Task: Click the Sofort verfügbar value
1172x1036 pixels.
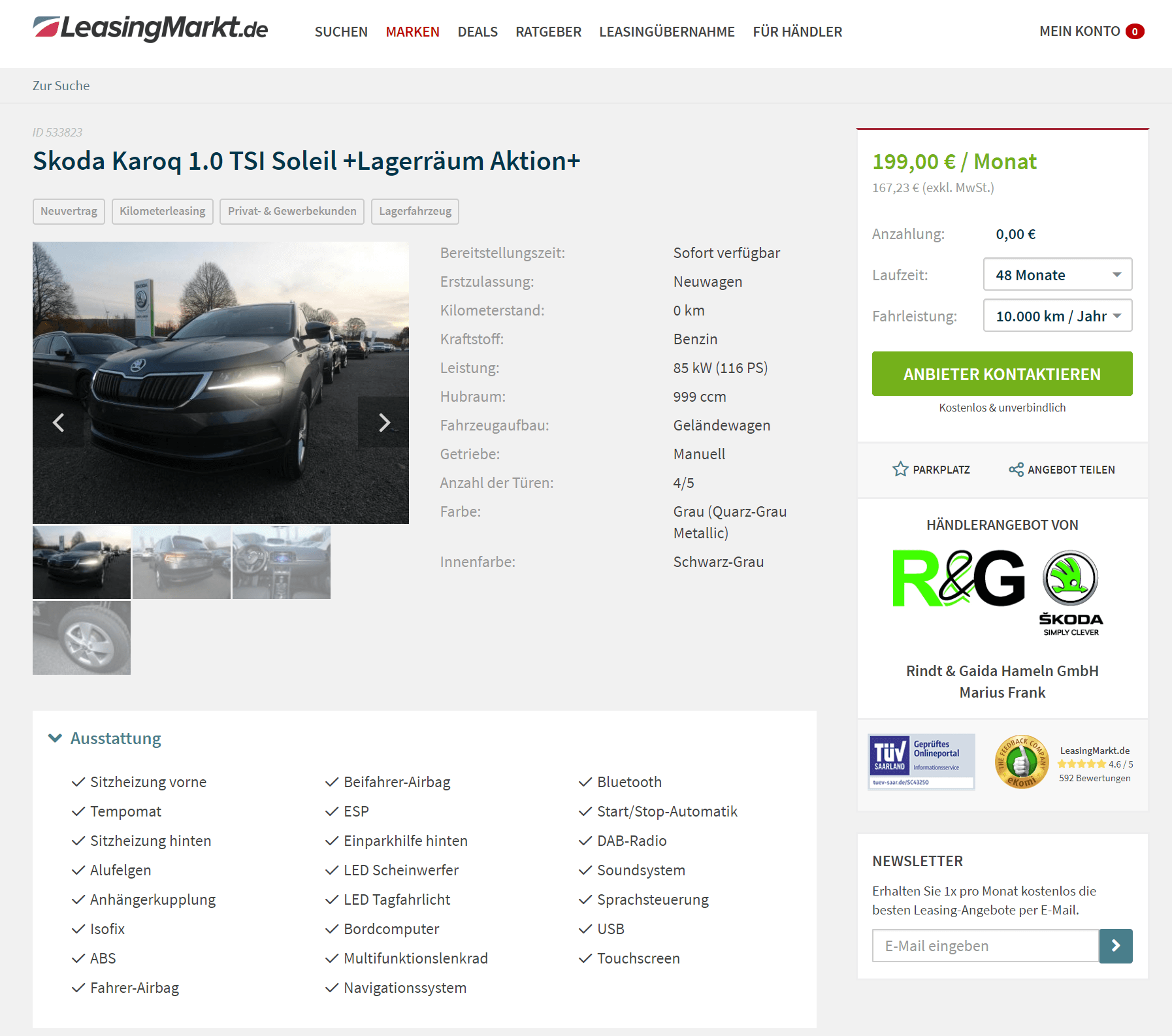Action: 726,253
